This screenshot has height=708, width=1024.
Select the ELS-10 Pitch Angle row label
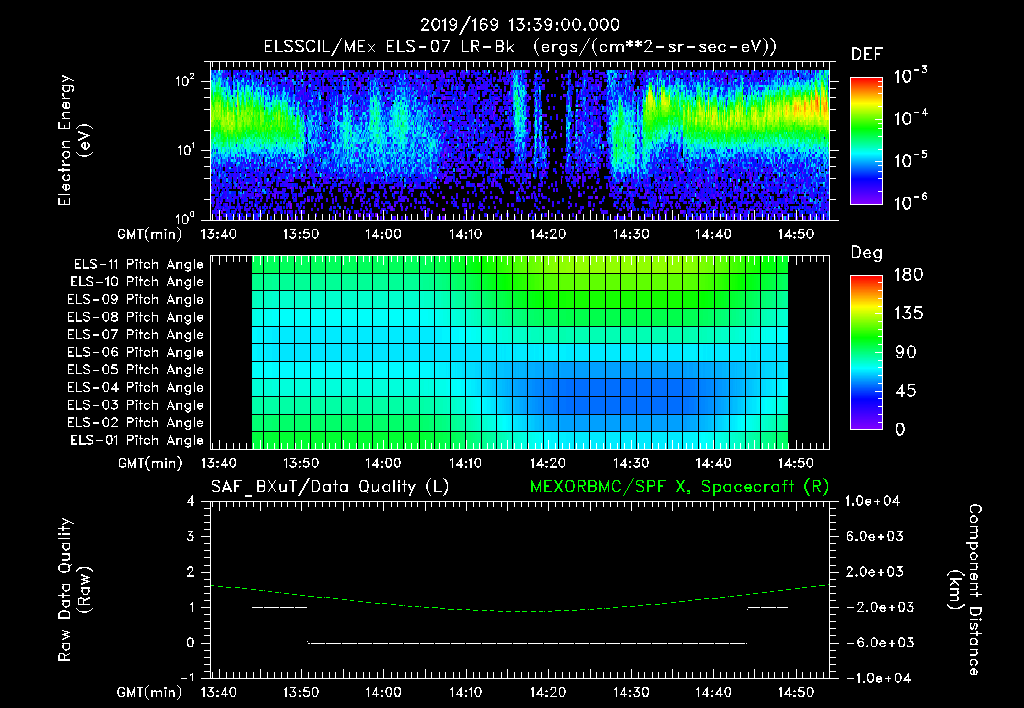(x=137, y=282)
